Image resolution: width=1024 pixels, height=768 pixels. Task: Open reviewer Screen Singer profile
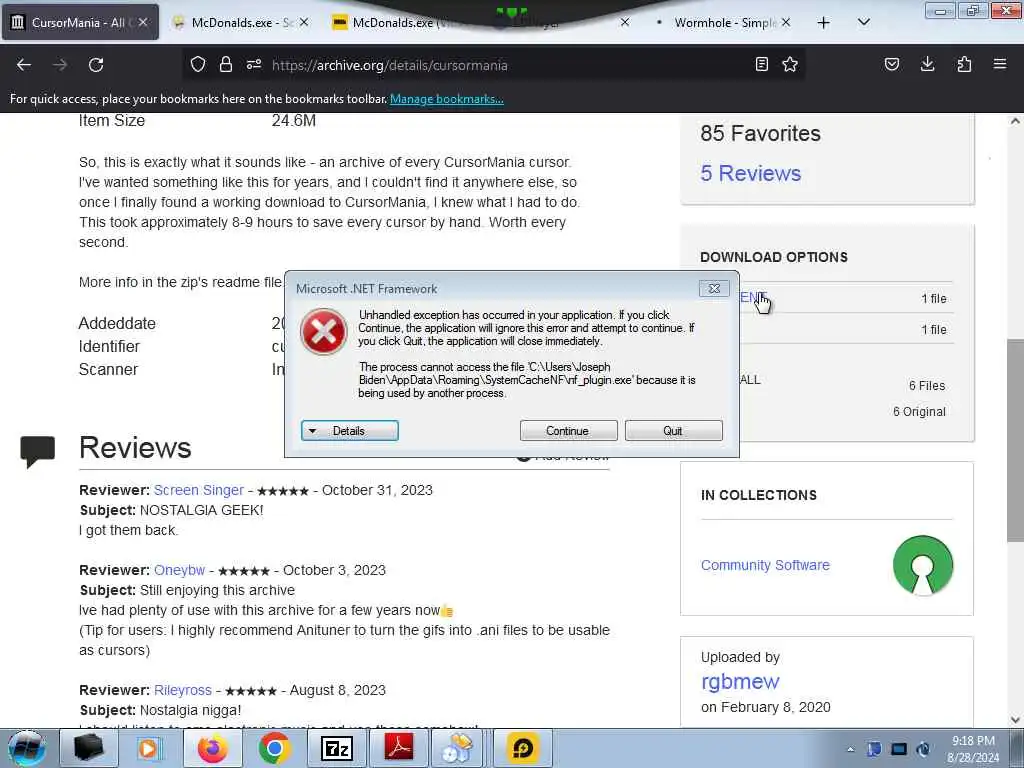(199, 490)
